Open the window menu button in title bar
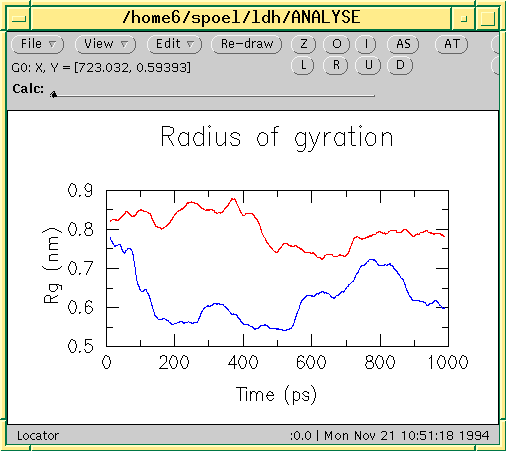This screenshot has width=506, height=451. [19, 19]
